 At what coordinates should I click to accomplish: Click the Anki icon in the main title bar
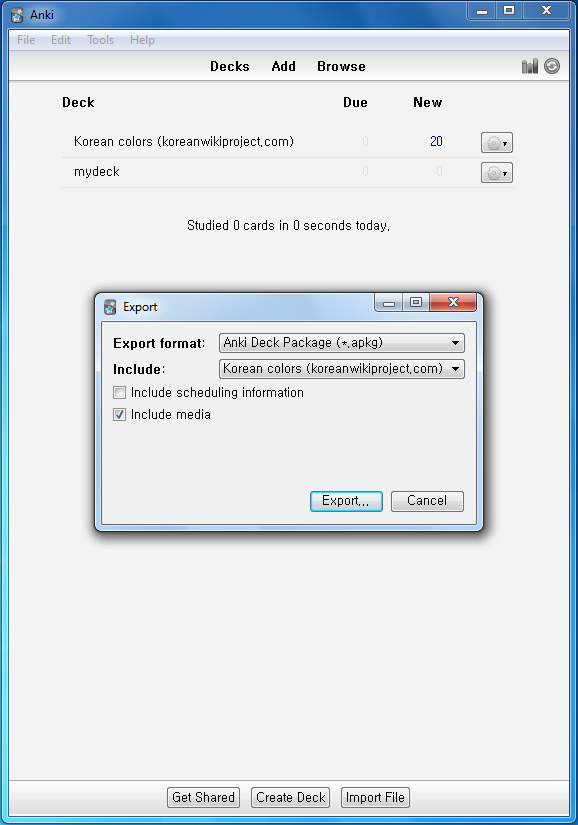[17, 15]
